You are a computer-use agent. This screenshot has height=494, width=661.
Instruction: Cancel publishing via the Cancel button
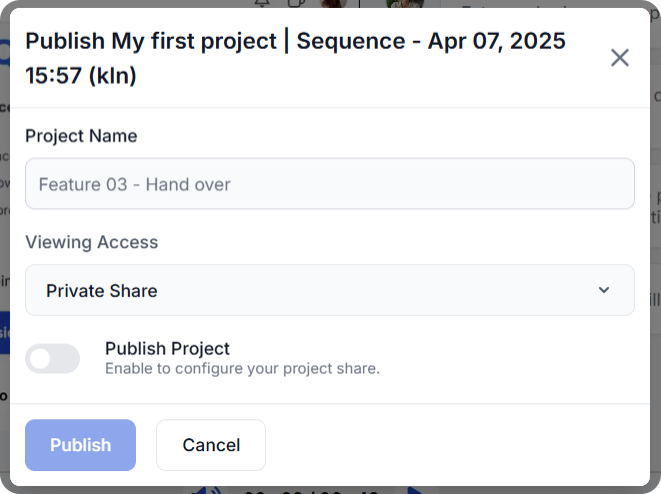tap(211, 445)
